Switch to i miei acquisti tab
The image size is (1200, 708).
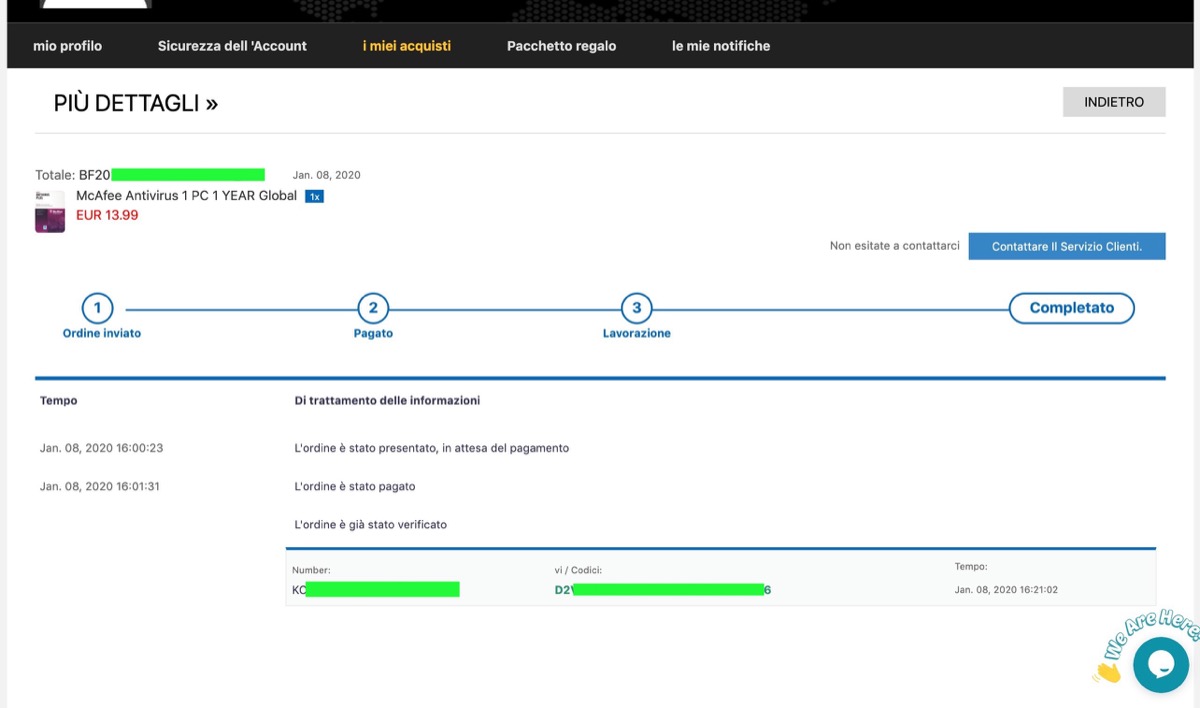pos(406,46)
